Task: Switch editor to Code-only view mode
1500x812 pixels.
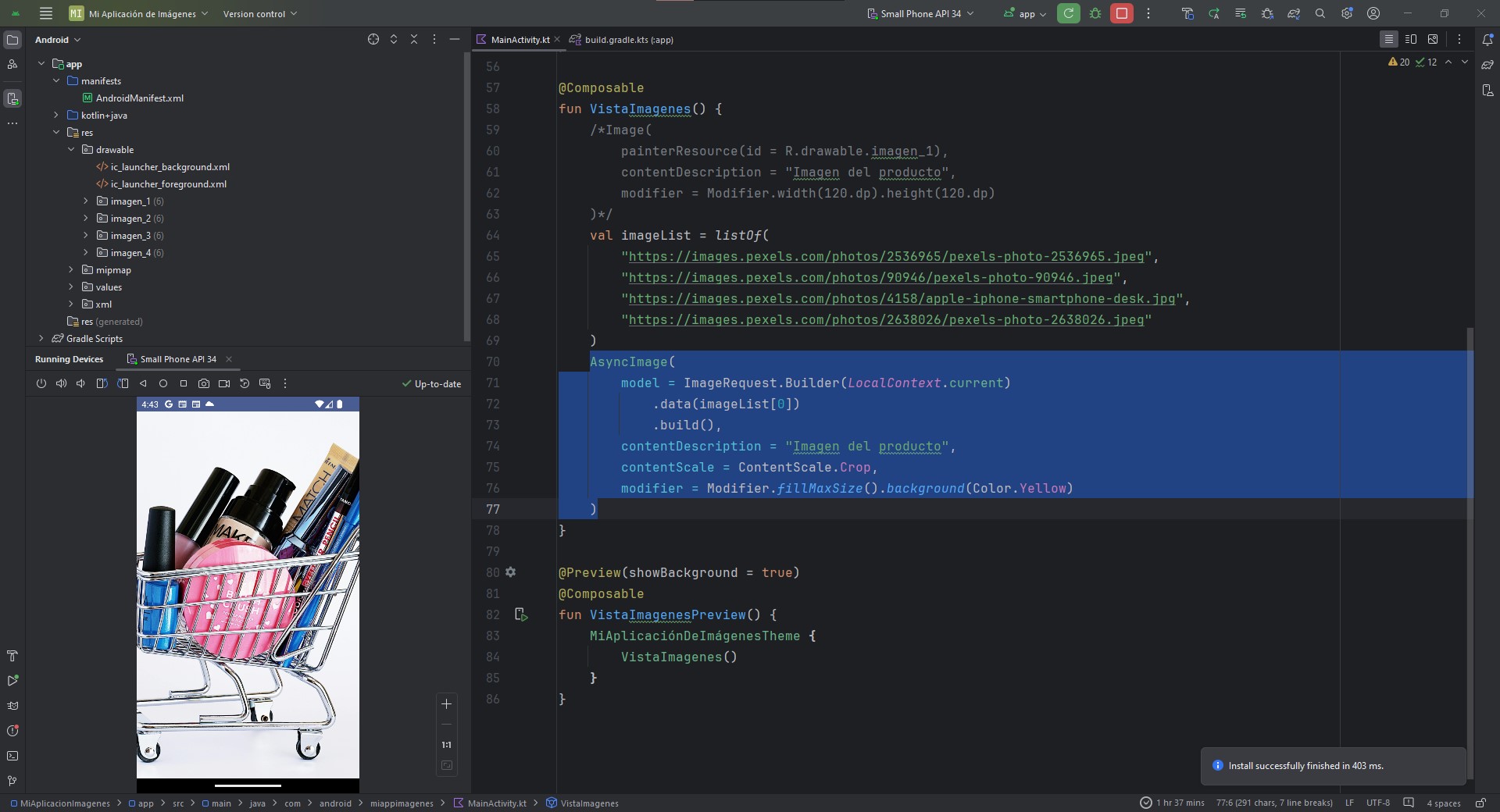Action: click(x=1388, y=39)
